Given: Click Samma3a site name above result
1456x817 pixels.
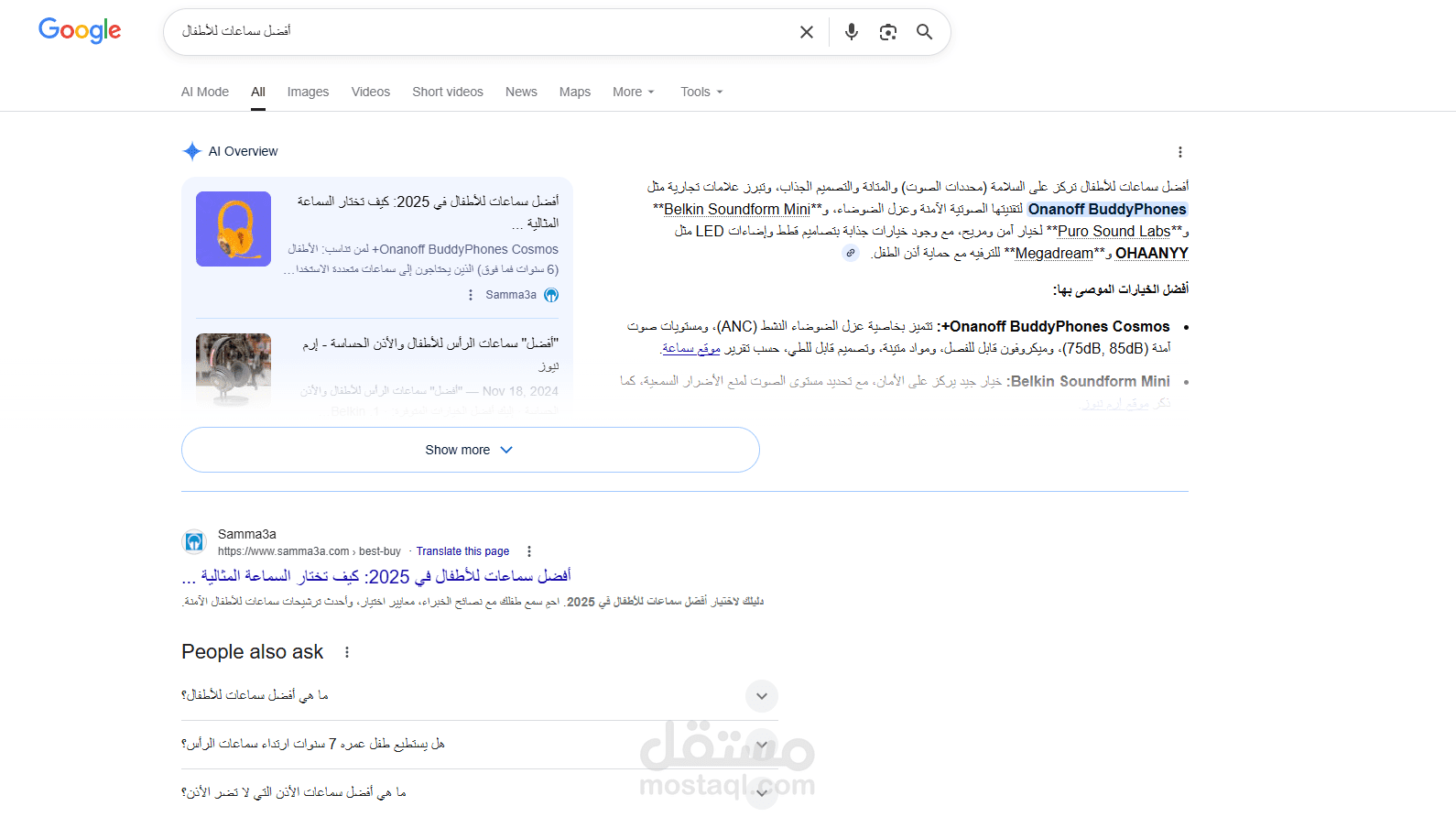Looking at the screenshot, I should 247,534.
